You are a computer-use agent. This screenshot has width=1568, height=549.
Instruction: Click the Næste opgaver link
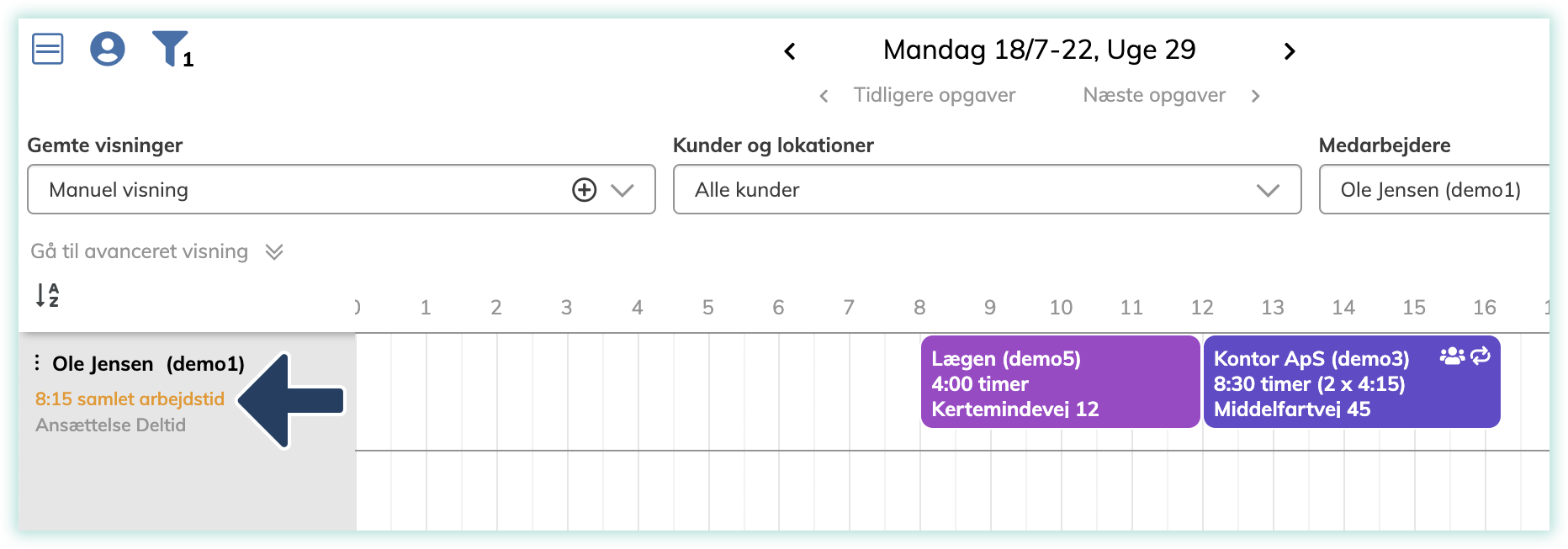tap(1153, 95)
